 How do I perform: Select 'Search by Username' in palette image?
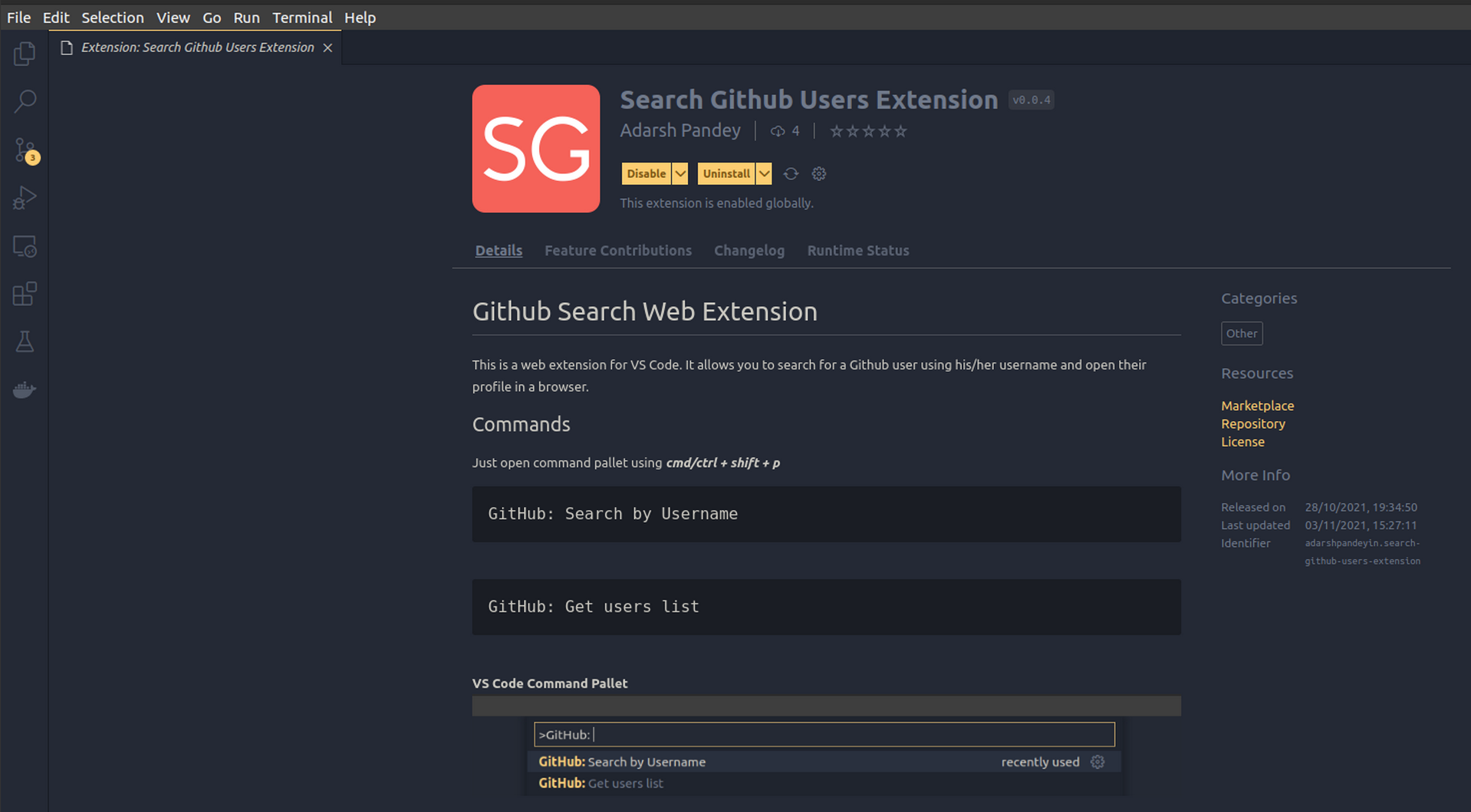tap(824, 761)
